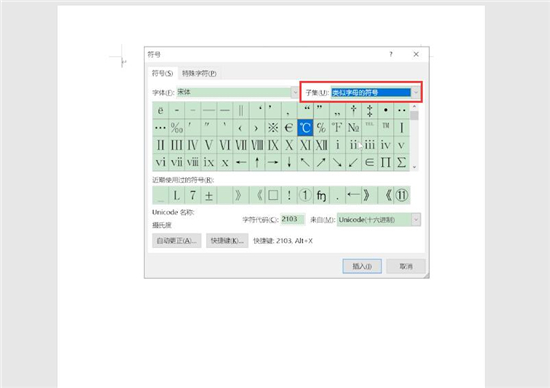Pick the № numero sign symbol
The height and width of the screenshot is (388, 550).
[353, 128]
